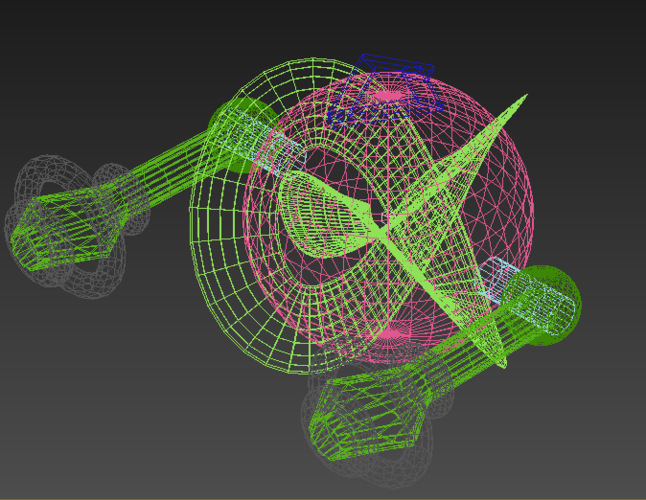The width and height of the screenshot is (646, 500).
Task: Select the solid green sphere at upper left
Action: 243,136
